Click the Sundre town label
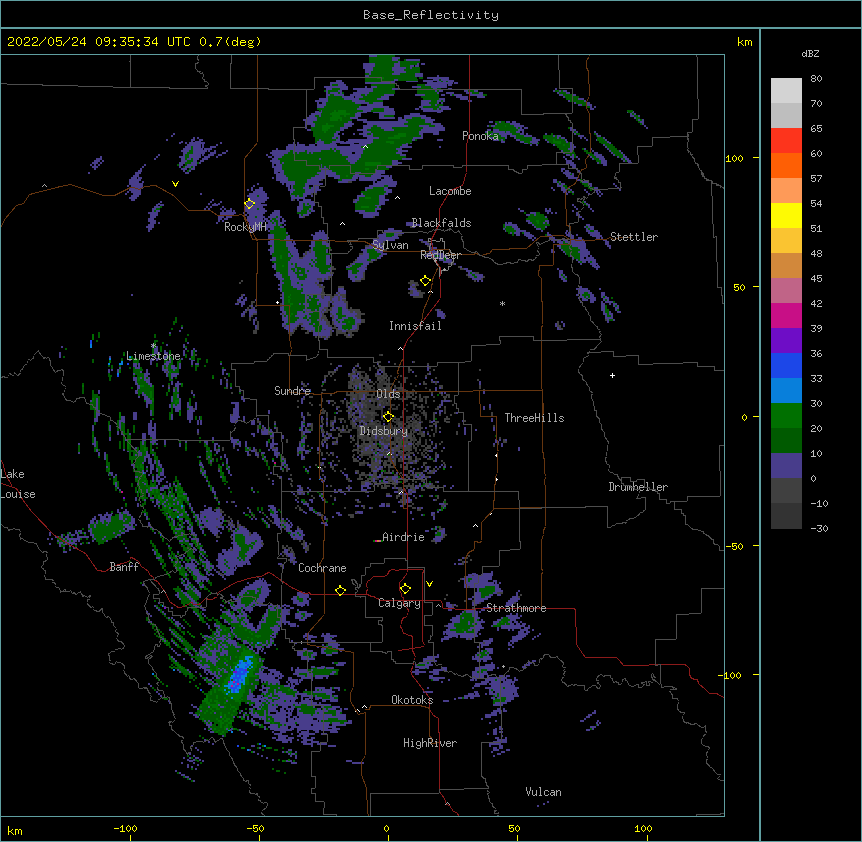This screenshot has width=862, height=842. [292, 391]
